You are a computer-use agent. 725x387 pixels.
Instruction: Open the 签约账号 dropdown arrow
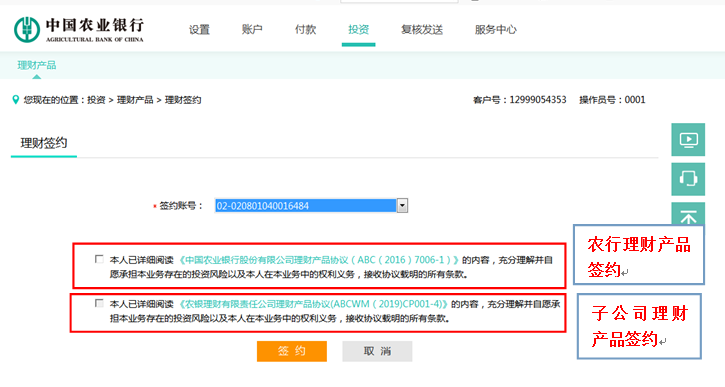pos(402,206)
